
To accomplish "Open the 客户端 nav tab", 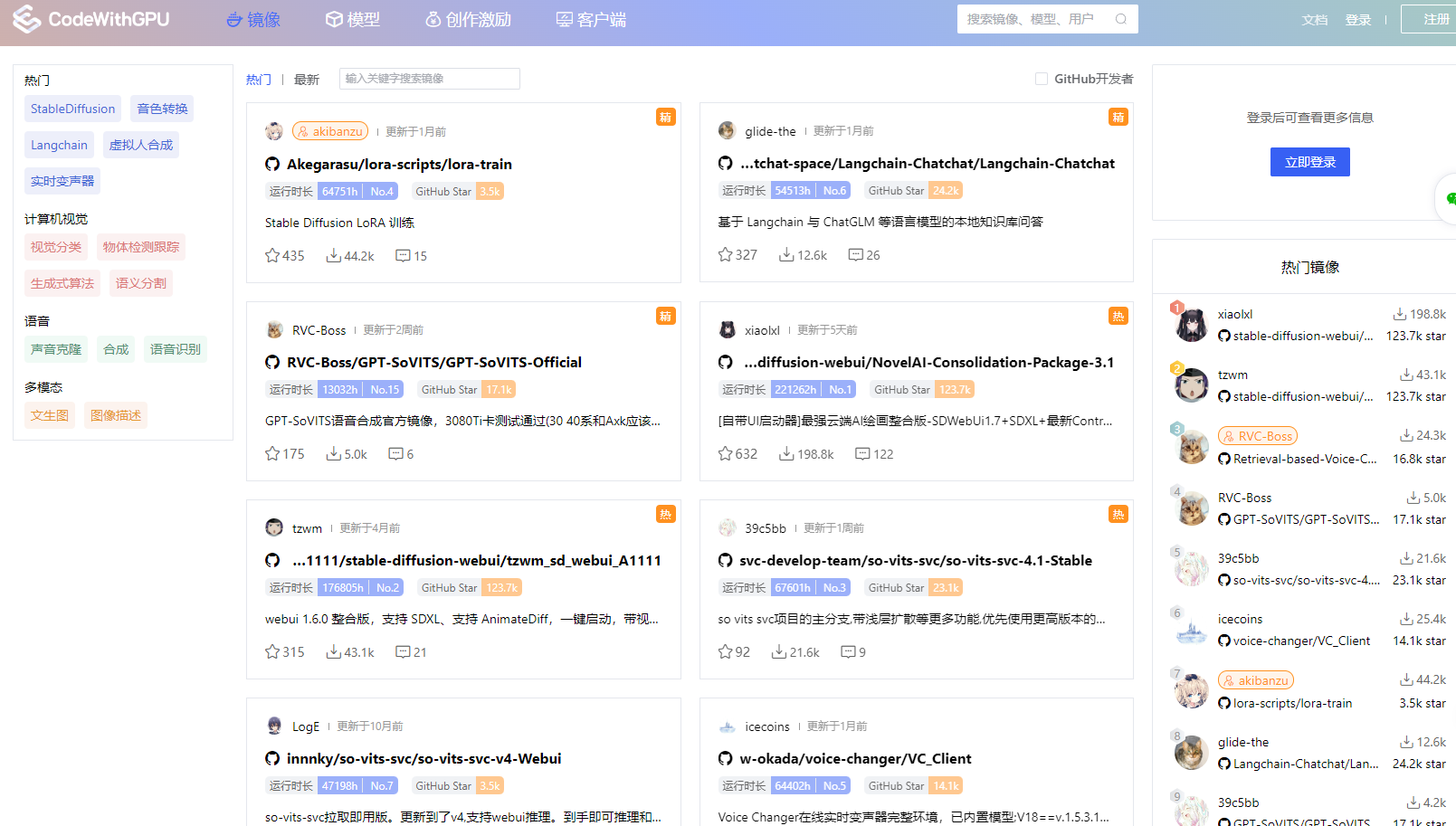I will point(591,20).
